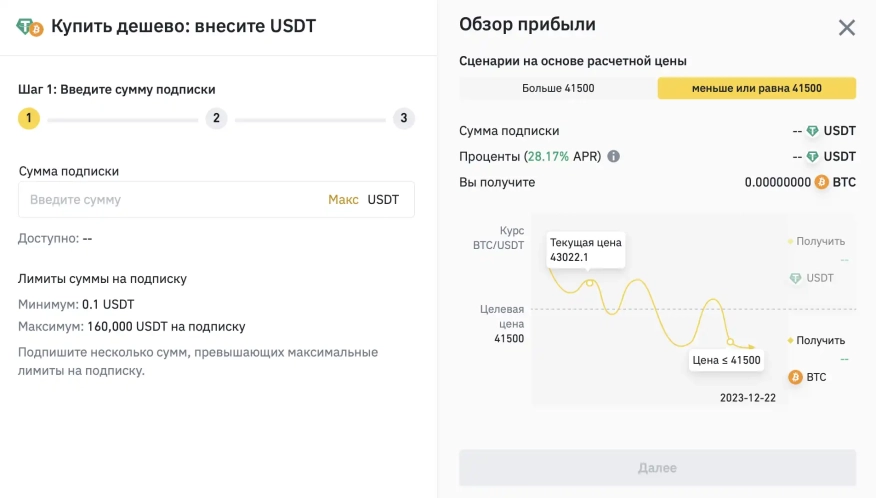Click the USDT/BTC dual-coin icon in header
Screen dimensions: 876x498
coord(30,27)
